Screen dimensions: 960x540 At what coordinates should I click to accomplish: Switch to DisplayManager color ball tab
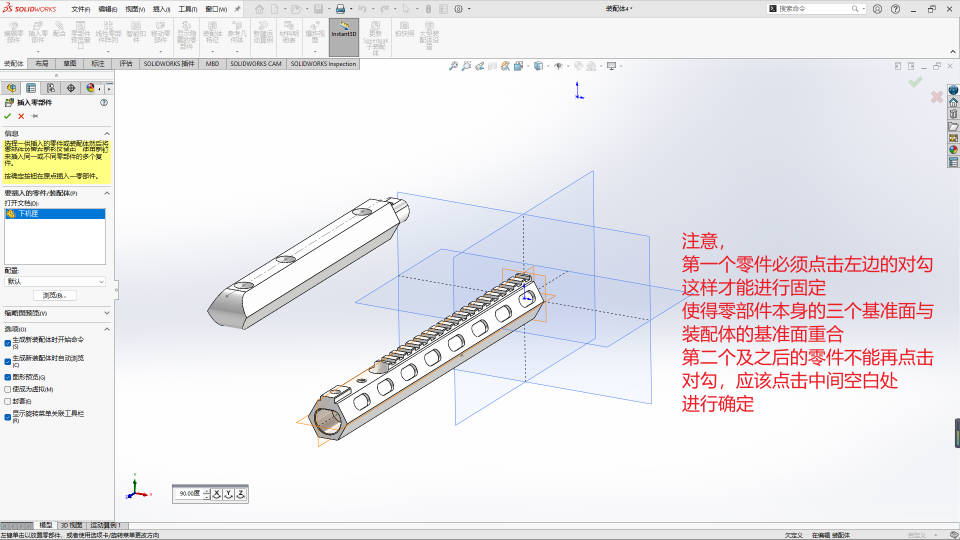coord(91,88)
